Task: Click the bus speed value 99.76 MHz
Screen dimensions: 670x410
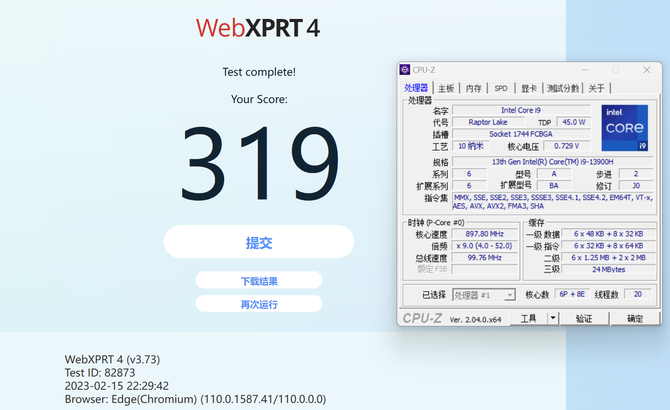Action: (485, 258)
